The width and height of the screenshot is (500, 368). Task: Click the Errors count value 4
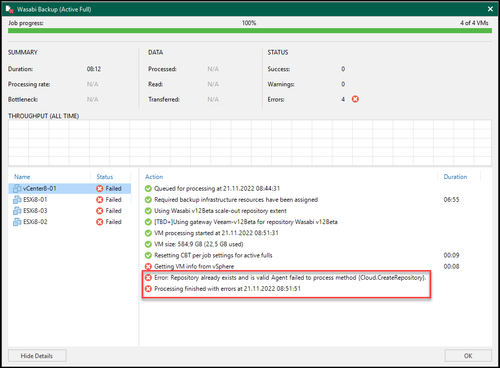click(343, 99)
